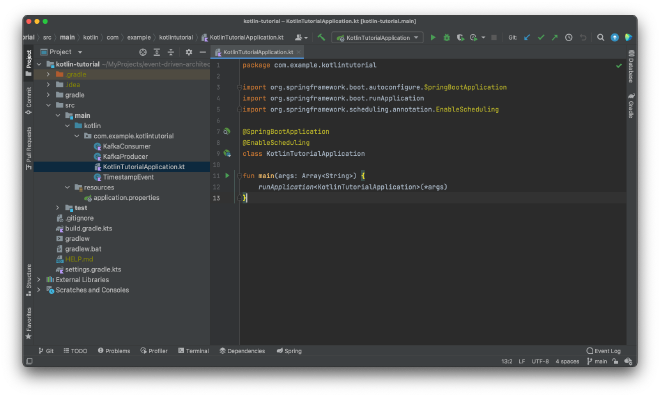660x397 pixels.
Task: Click the Stop process square button
Action: click(x=494, y=37)
